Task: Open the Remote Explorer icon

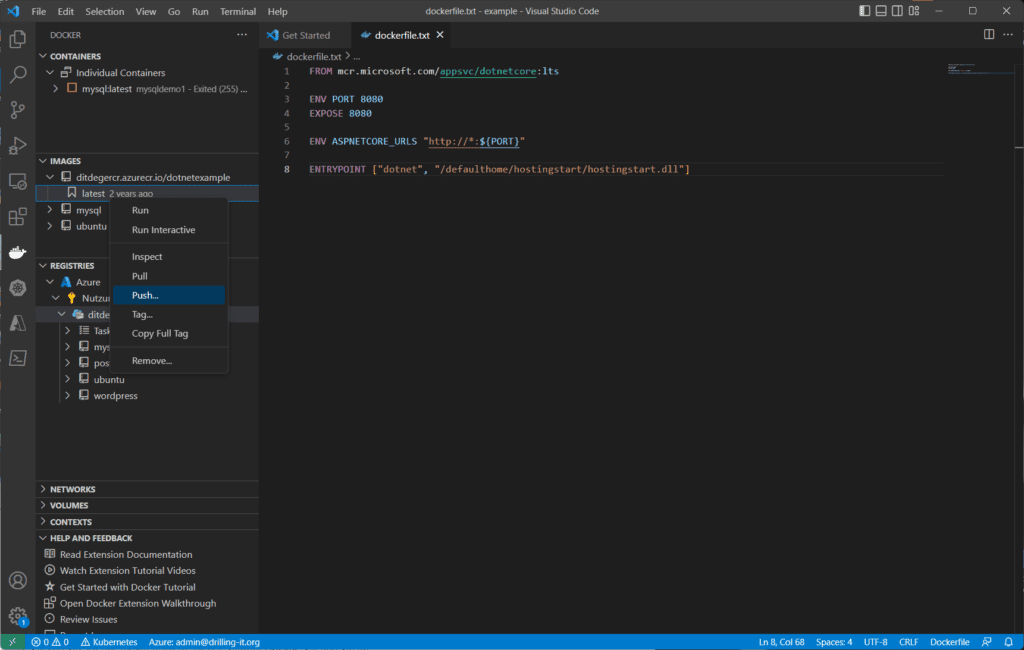Action: (x=18, y=181)
